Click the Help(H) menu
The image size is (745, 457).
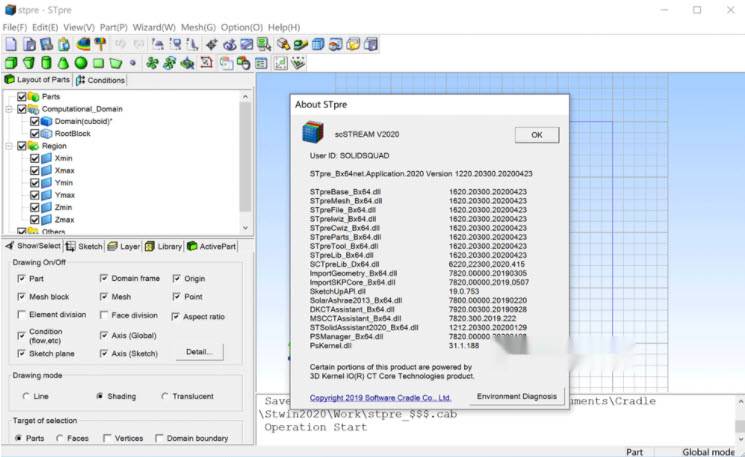284,27
